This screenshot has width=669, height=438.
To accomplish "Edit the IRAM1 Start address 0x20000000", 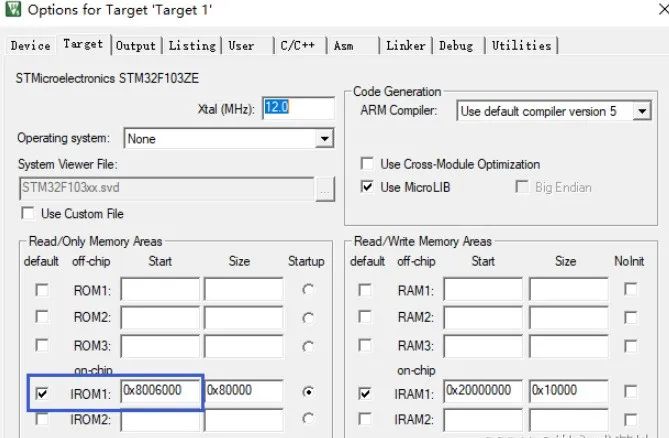I will tap(483, 391).
